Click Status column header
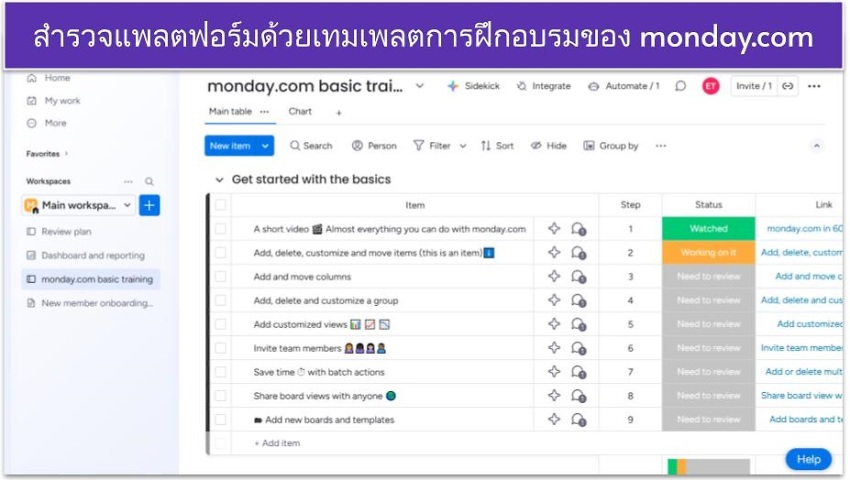850x480 pixels. pos(708,205)
